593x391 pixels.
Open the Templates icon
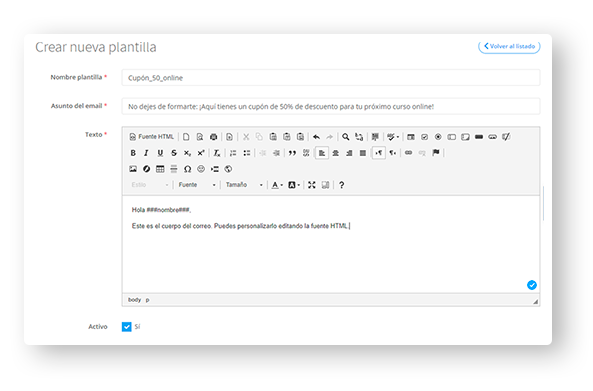tap(229, 137)
